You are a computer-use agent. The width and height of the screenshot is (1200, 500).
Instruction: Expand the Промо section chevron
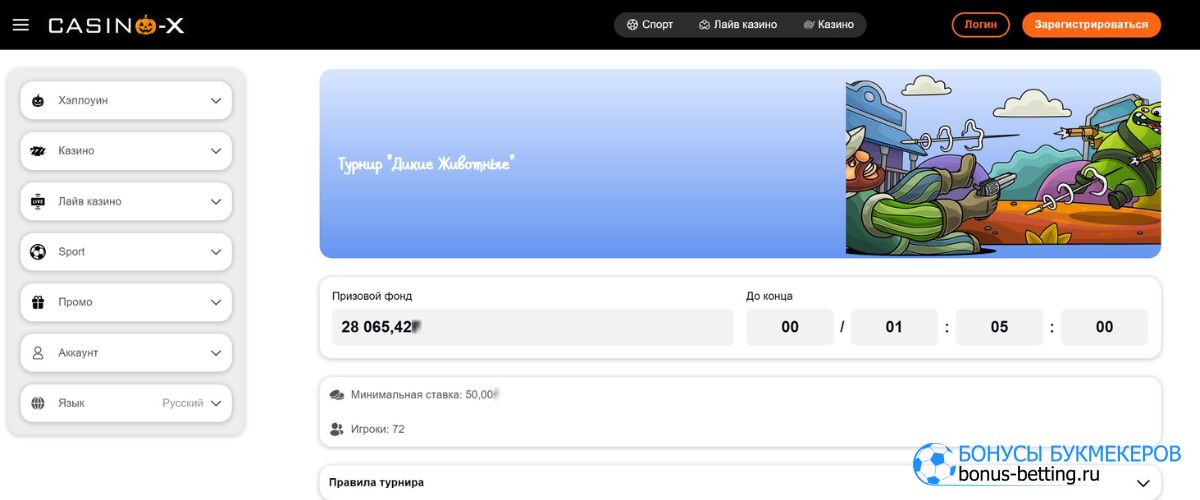[216, 302]
